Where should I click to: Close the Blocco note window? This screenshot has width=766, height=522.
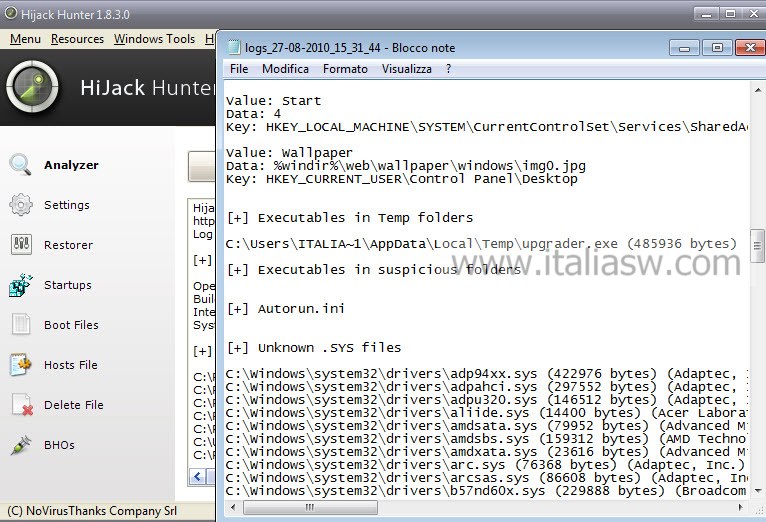coord(750,48)
